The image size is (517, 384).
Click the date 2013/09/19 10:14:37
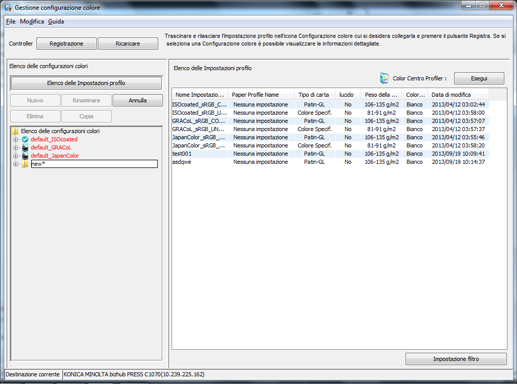pos(458,162)
